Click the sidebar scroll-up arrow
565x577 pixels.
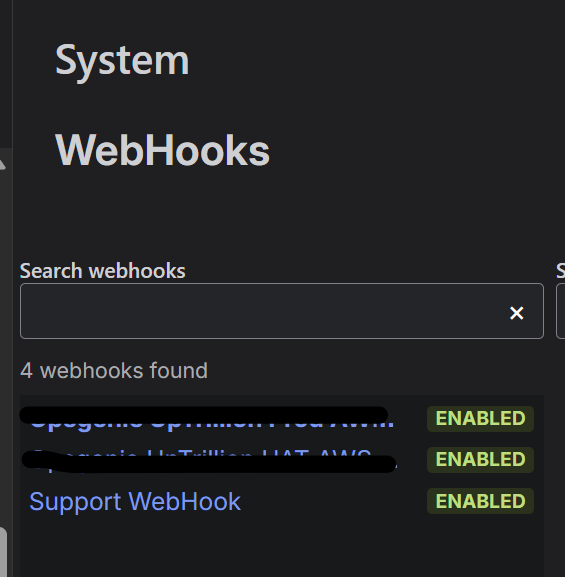[x=3, y=164]
